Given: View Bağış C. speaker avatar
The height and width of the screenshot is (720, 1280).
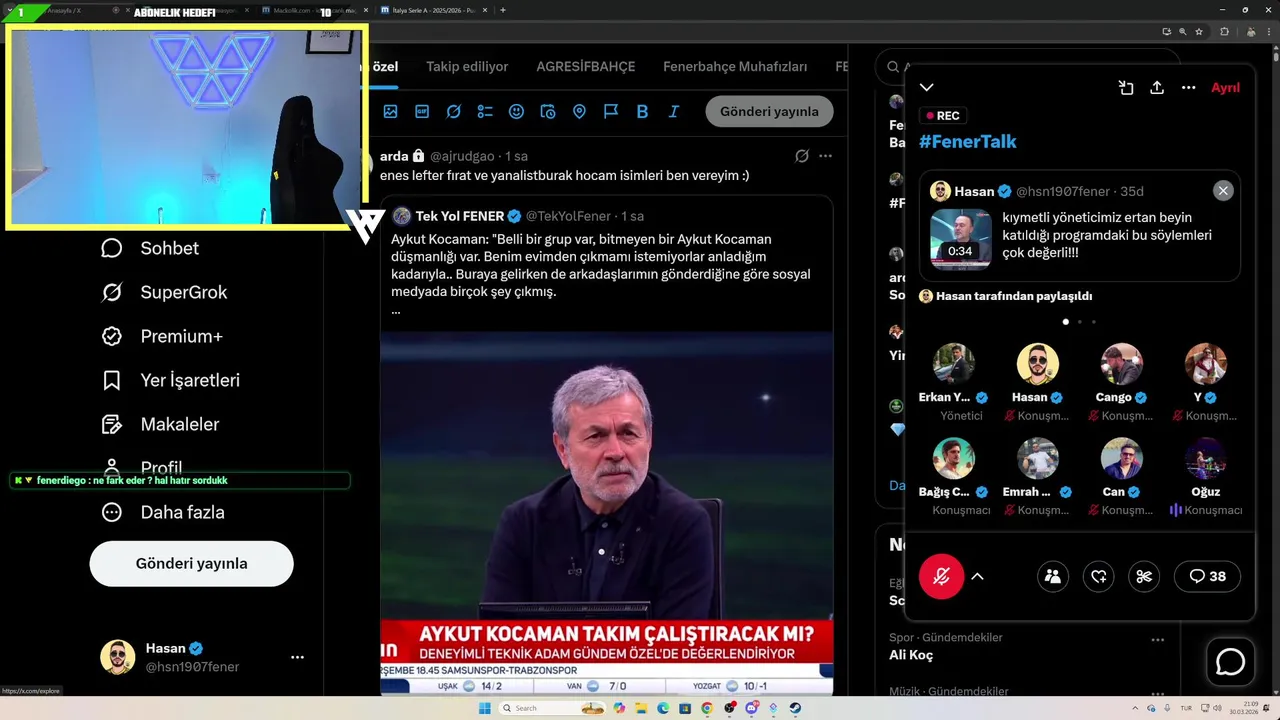Looking at the screenshot, I should pos(953,458).
